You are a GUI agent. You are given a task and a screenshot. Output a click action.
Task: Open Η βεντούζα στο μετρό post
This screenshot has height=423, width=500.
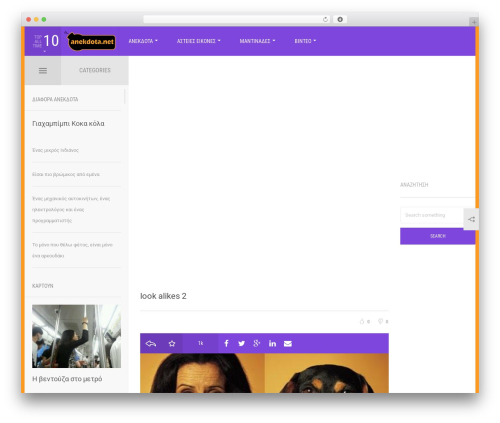[67, 379]
